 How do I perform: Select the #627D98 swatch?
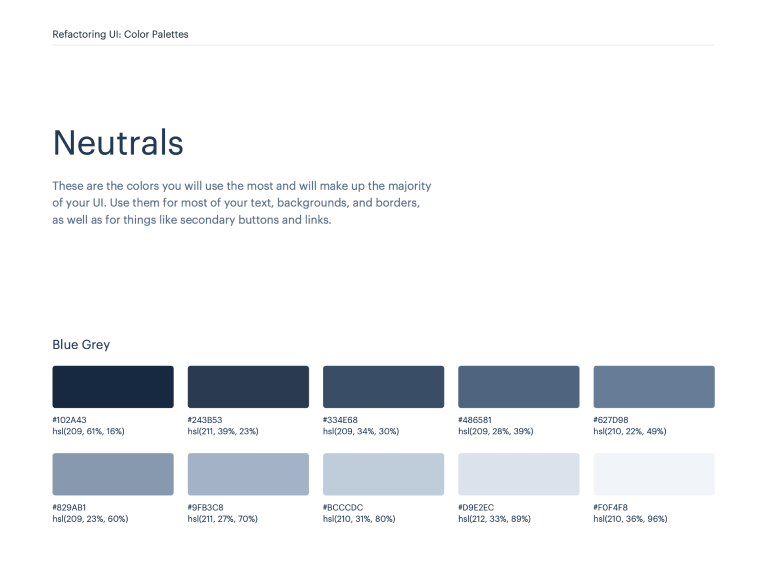pos(654,387)
